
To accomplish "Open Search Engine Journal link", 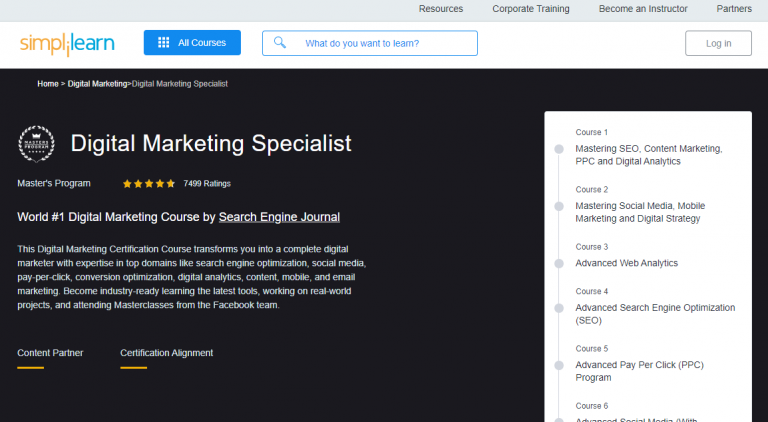I will coord(279,217).
